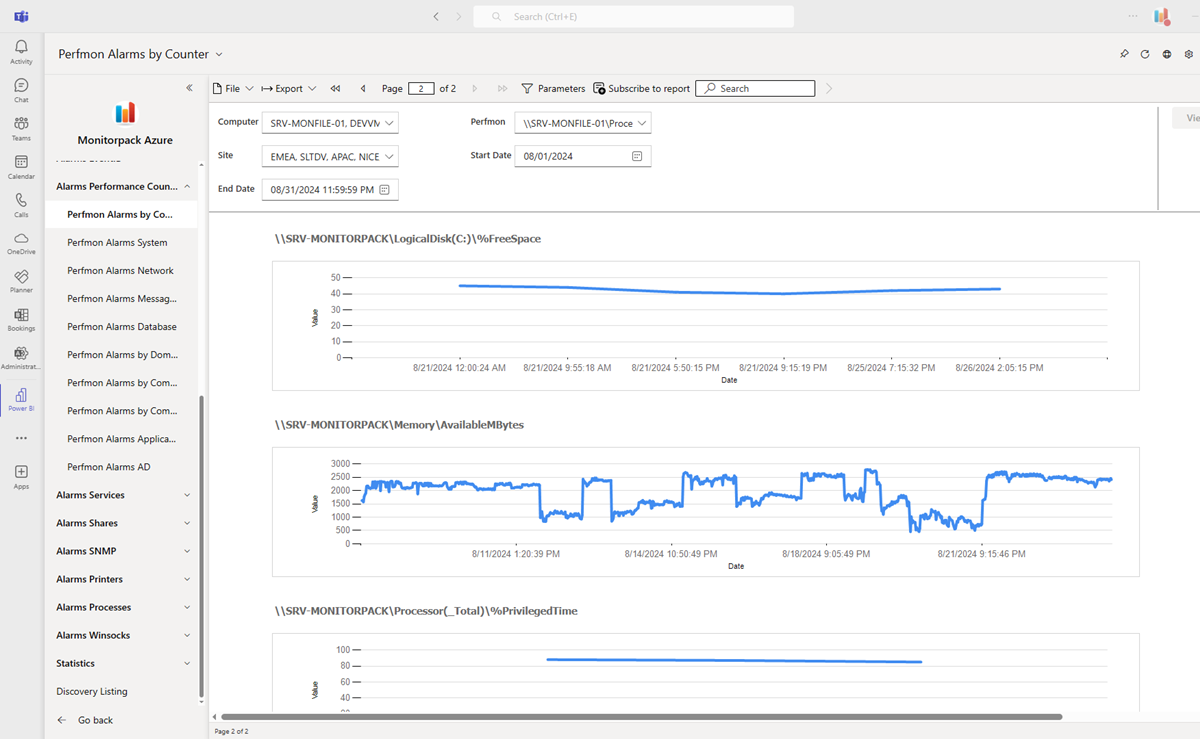This screenshot has height=739, width=1200.
Task: Click the report Search field
Action: pyautogui.click(x=755, y=89)
